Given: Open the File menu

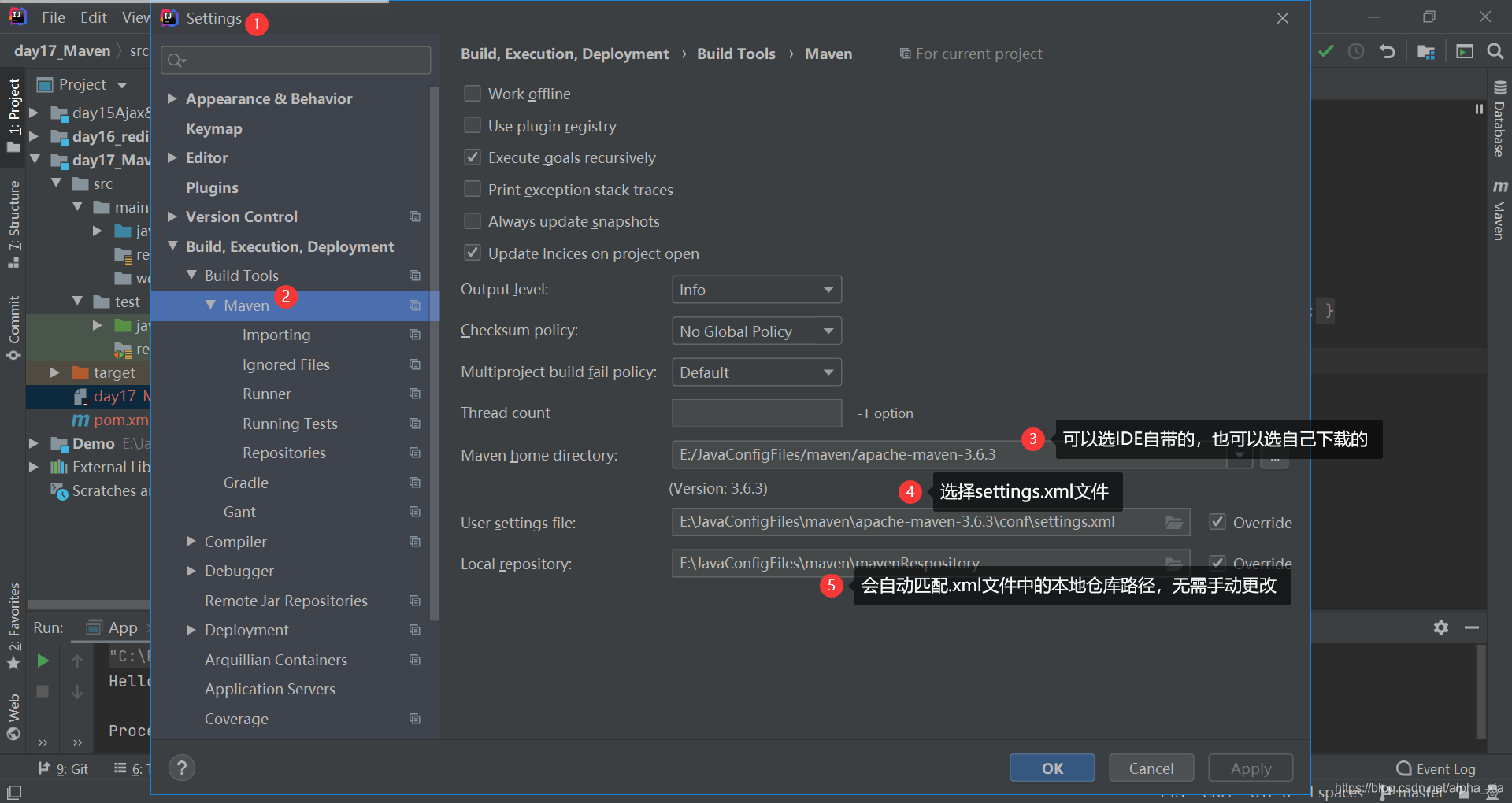Looking at the screenshot, I should click(x=53, y=17).
